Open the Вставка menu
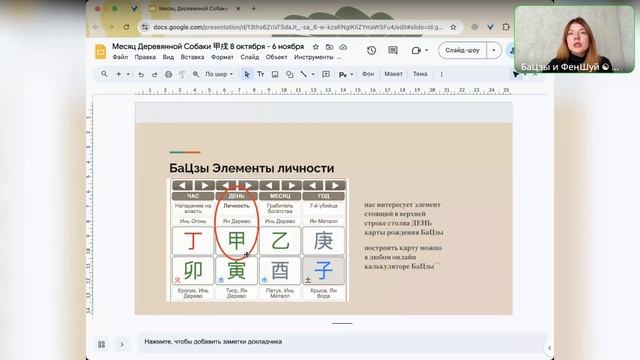The image size is (640, 360). 192,57
